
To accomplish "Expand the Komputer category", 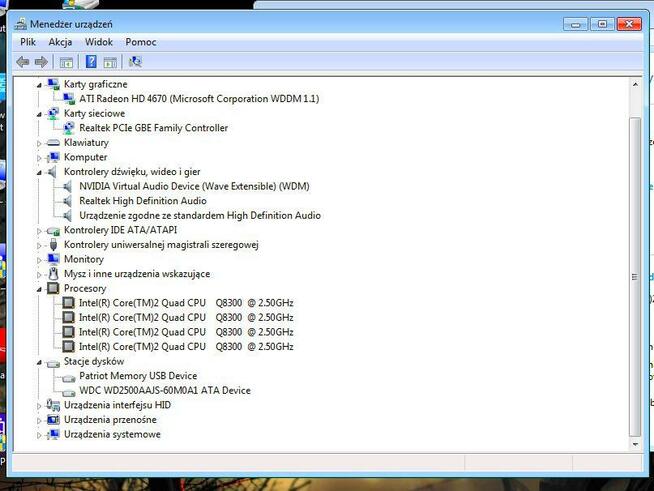I will point(39,158).
